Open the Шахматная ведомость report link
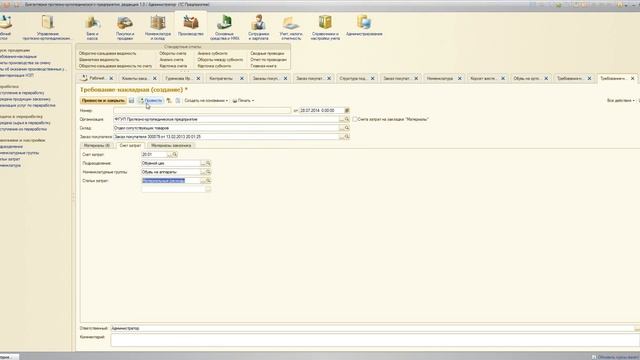 click(x=99, y=60)
